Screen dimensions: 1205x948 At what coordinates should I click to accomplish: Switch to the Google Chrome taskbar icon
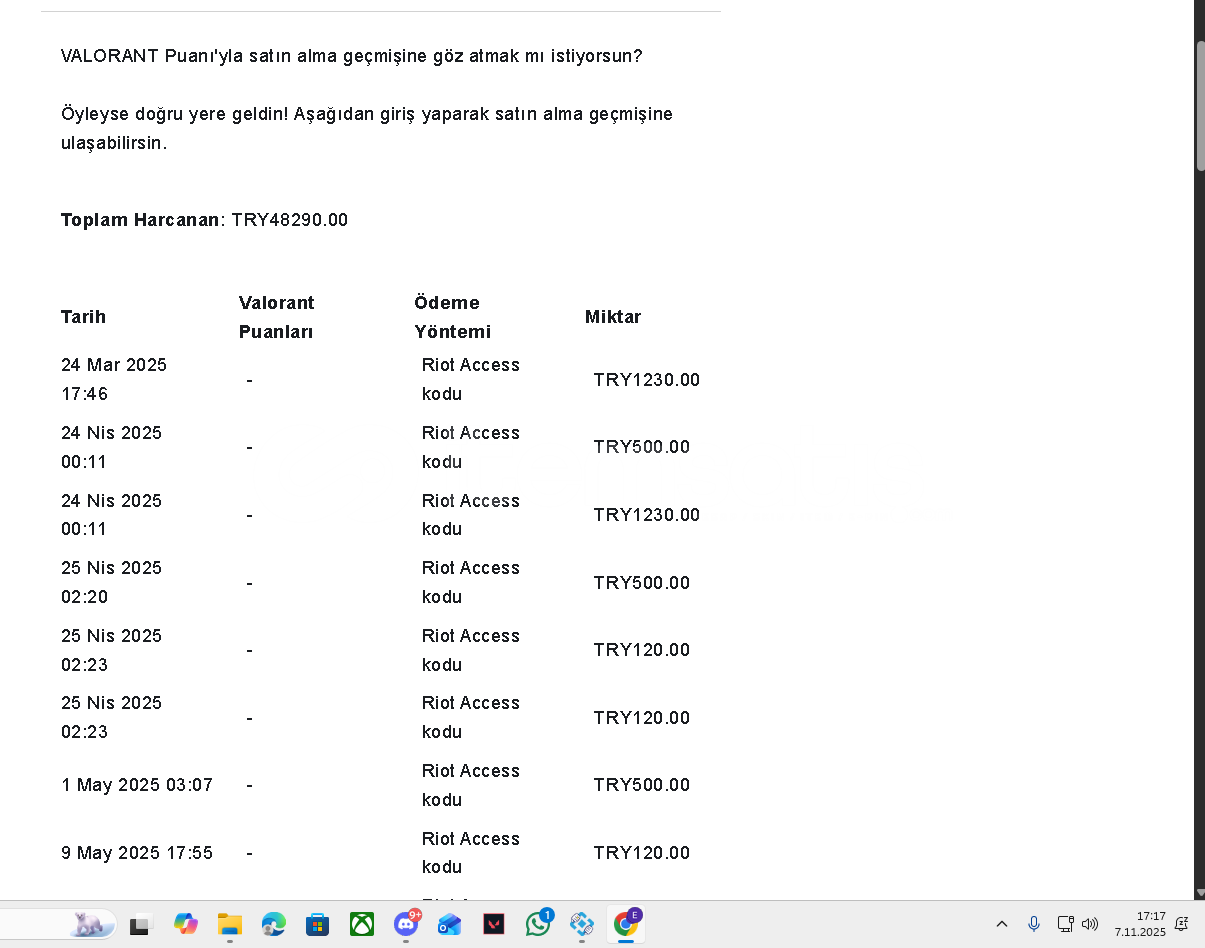(627, 923)
